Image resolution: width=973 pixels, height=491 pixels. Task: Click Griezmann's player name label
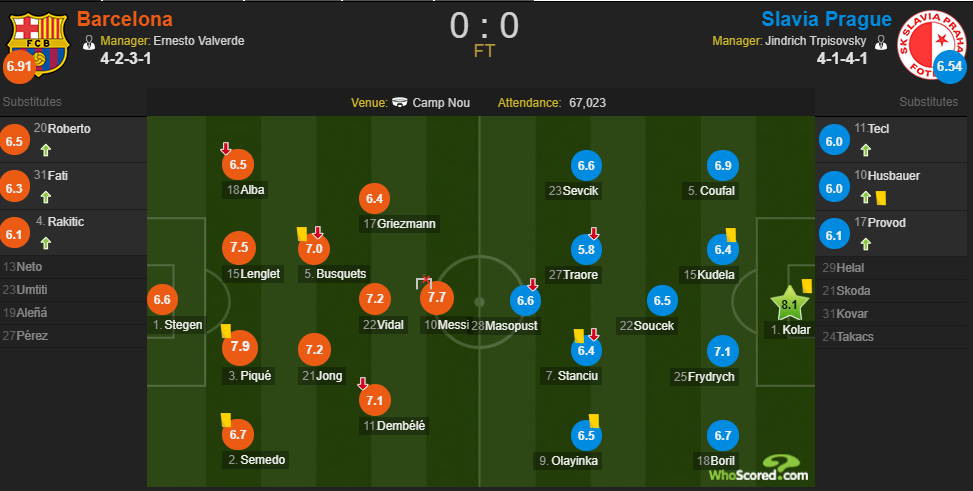[x=400, y=223]
